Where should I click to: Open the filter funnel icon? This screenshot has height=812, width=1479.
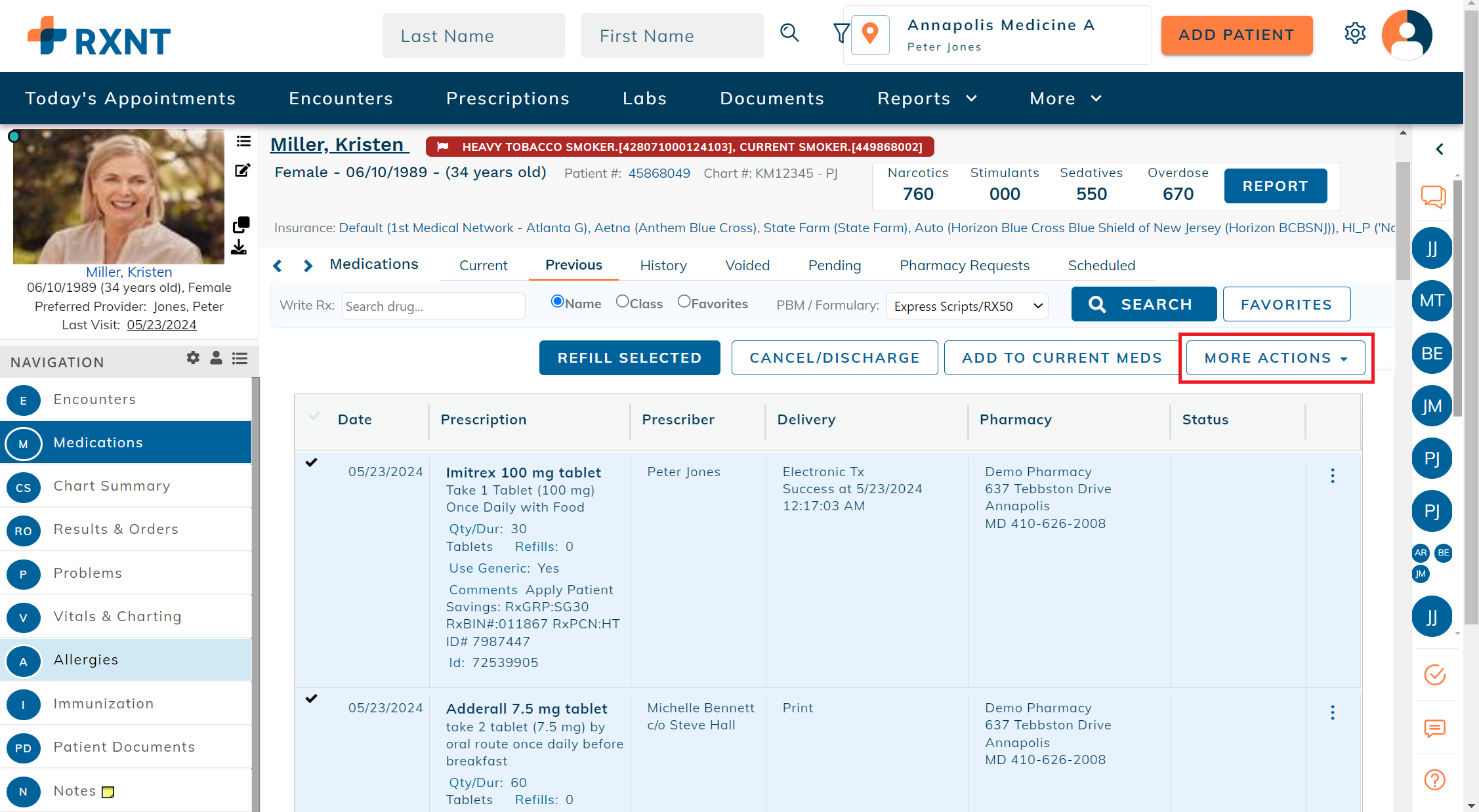pos(841,33)
